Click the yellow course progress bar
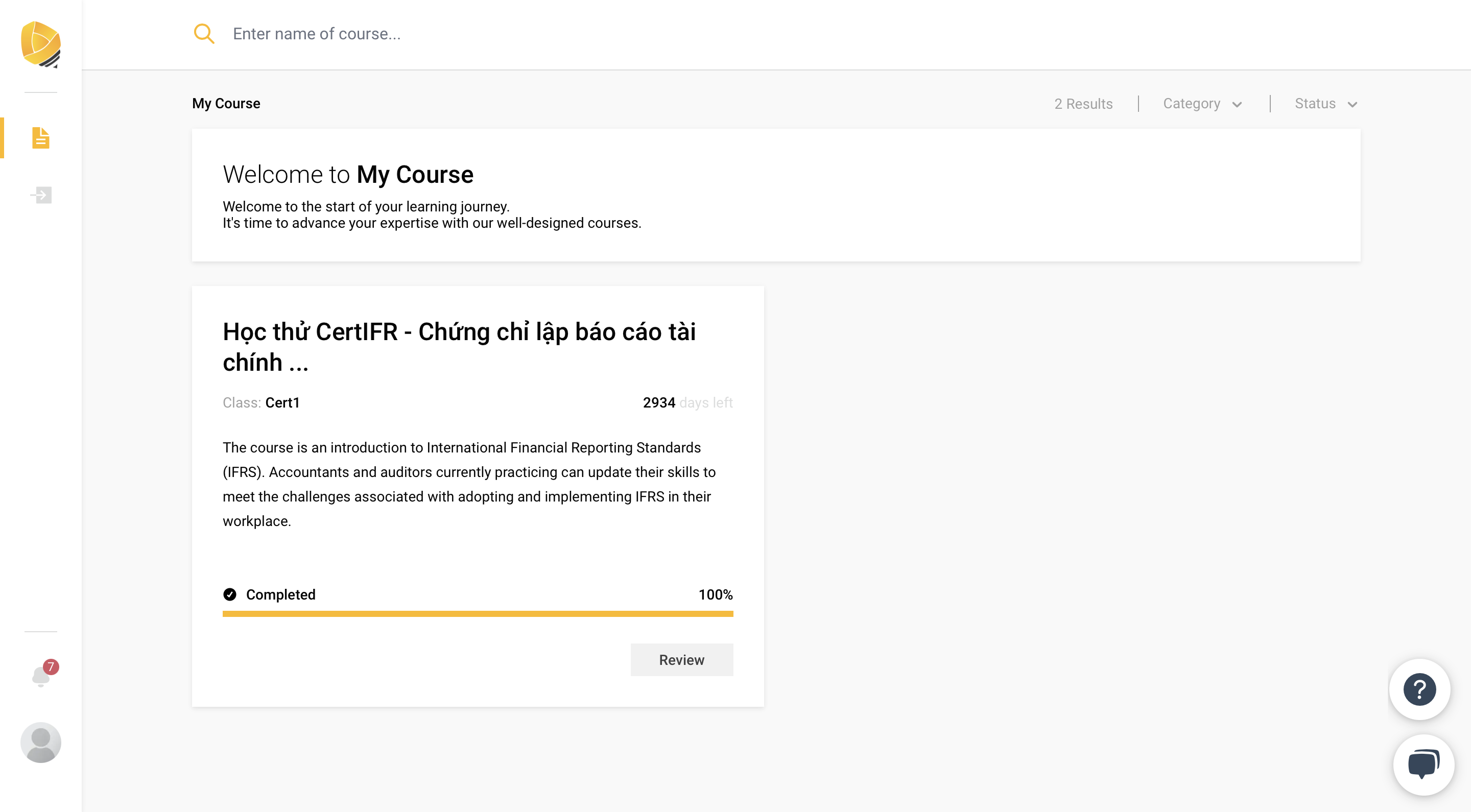1471x812 pixels. point(478,614)
